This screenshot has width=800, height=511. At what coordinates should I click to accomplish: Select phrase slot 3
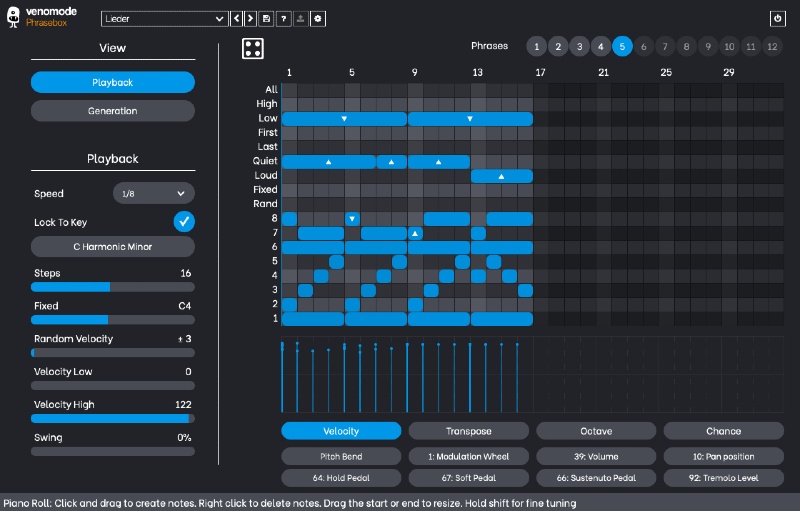[x=579, y=46]
